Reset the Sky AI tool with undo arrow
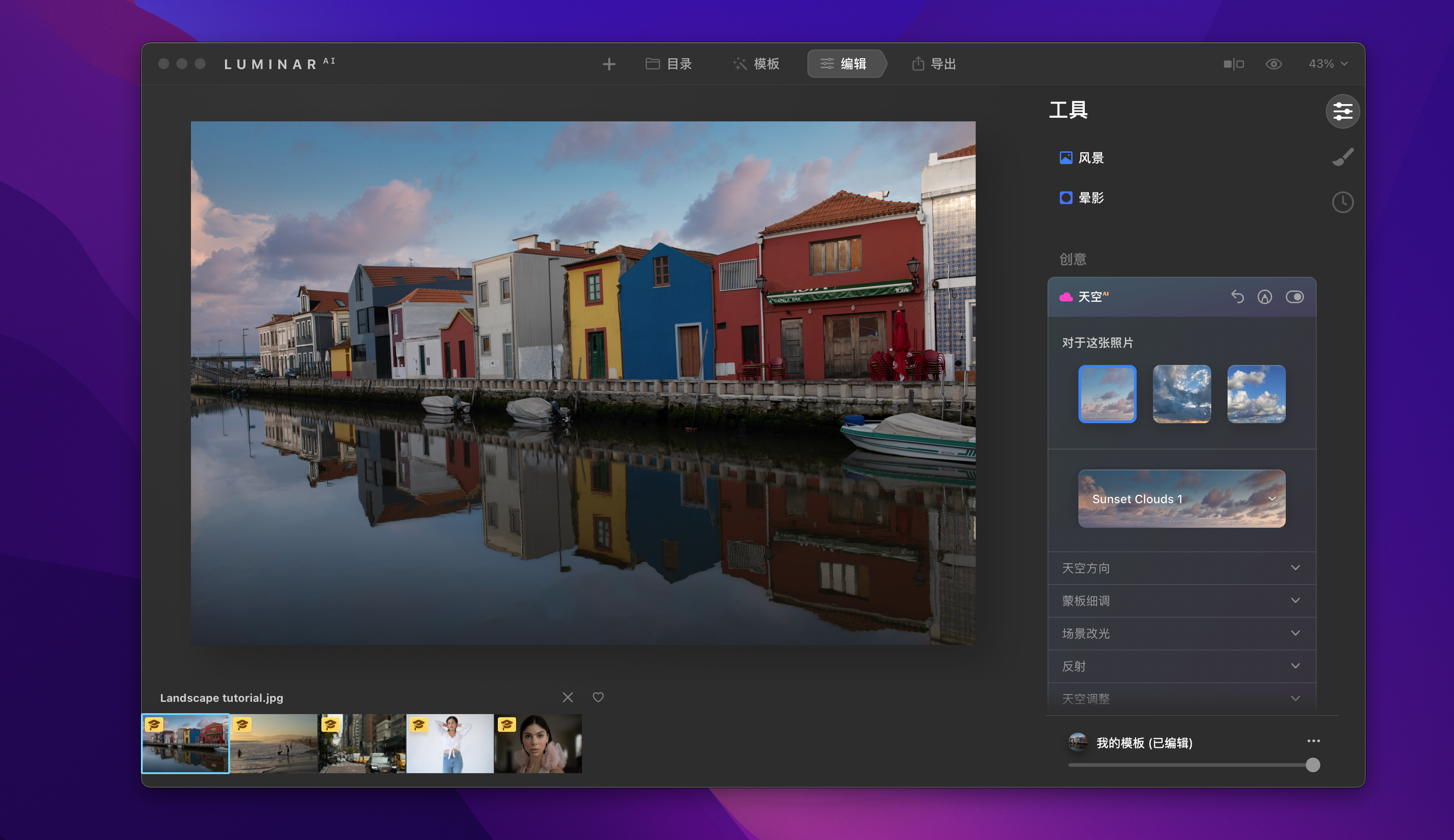 point(1237,296)
